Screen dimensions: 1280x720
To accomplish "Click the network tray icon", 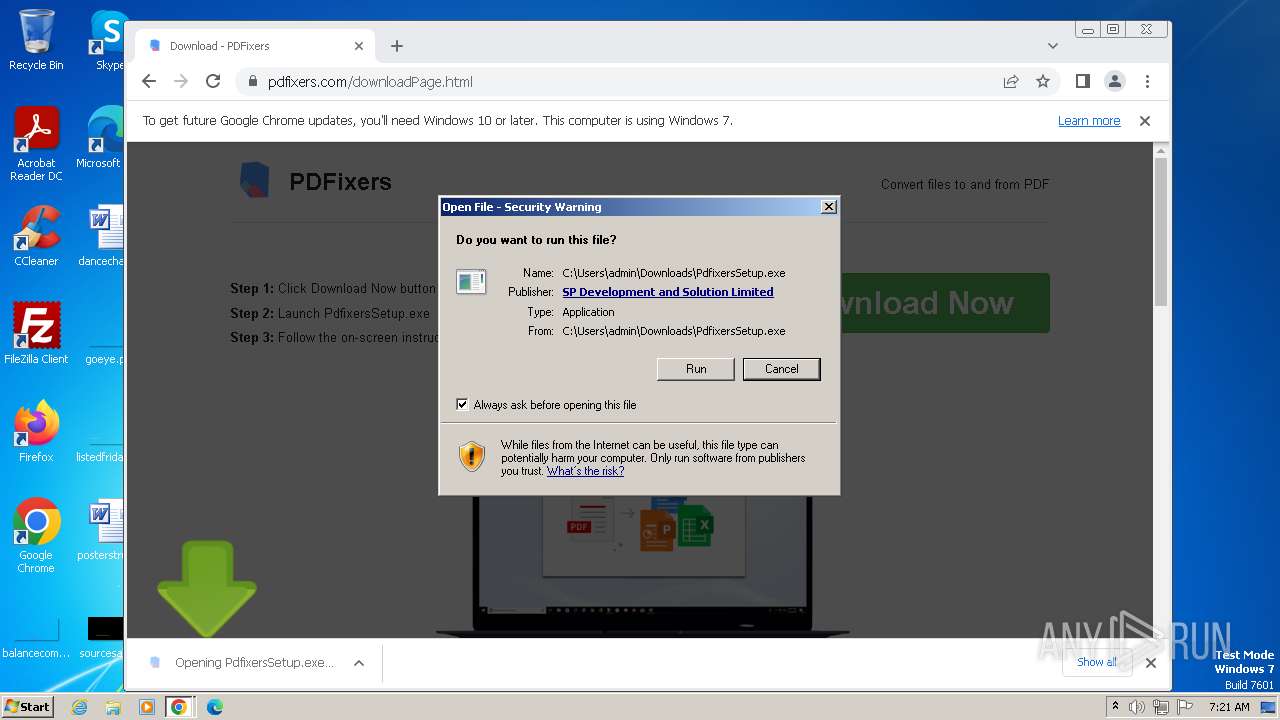I will click(x=1160, y=707).
